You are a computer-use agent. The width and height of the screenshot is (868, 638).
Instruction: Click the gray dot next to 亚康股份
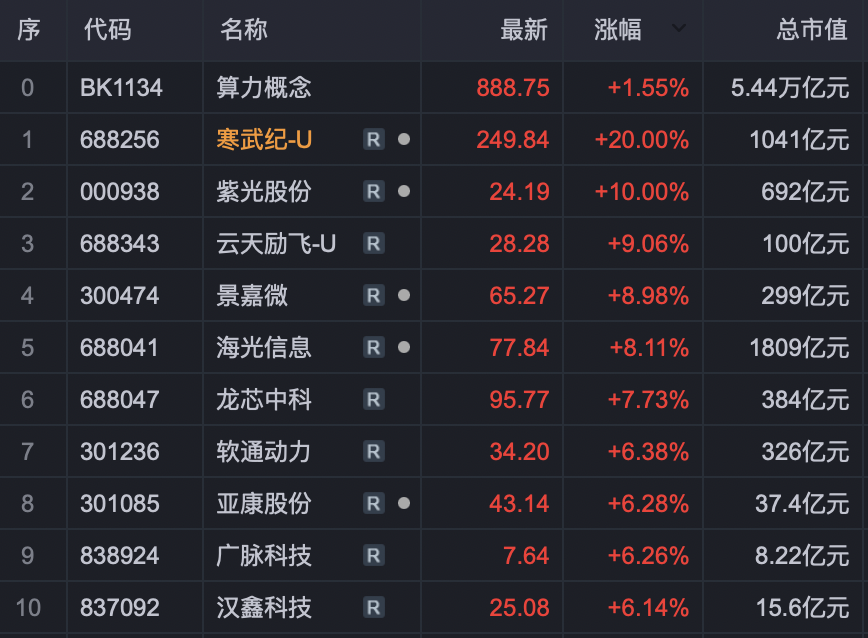coord(403,503)
